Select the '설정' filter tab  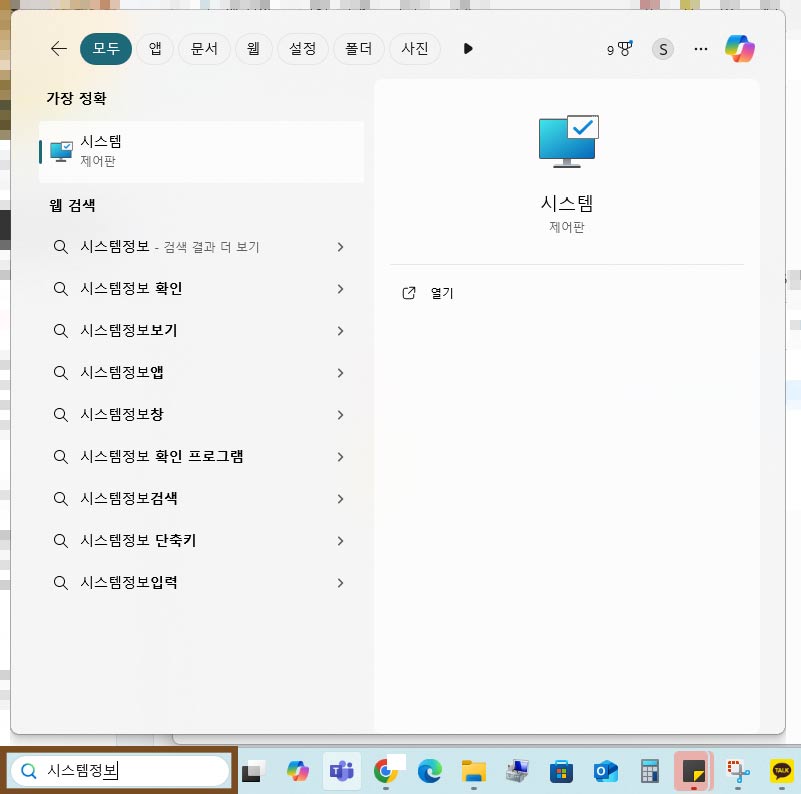tap(302, 48)
